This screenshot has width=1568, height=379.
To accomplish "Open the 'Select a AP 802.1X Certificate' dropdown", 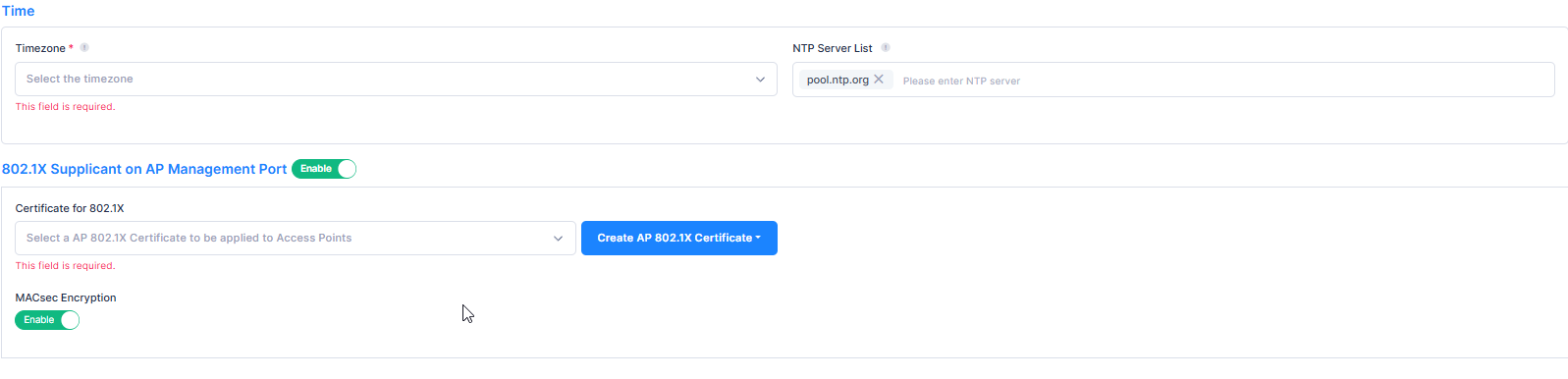I will (x=296, y=239).
